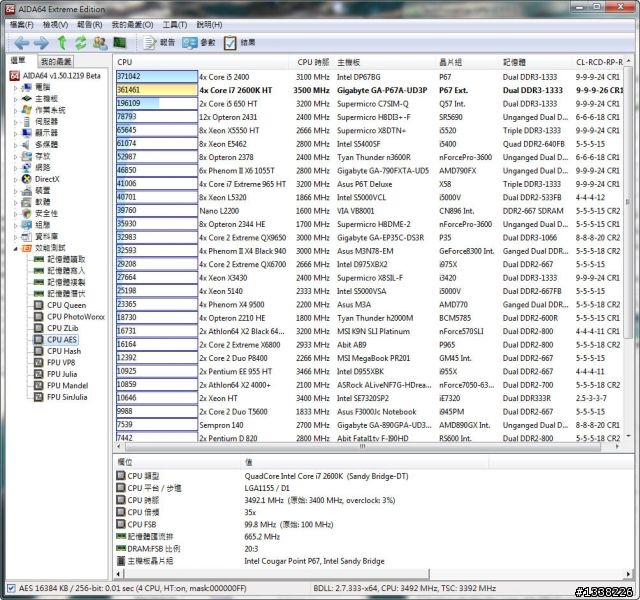Select the 4x Core i7 2600K HT row
Image resolution: width=640 pixels, height=600 pixels.
click(369, 90)
